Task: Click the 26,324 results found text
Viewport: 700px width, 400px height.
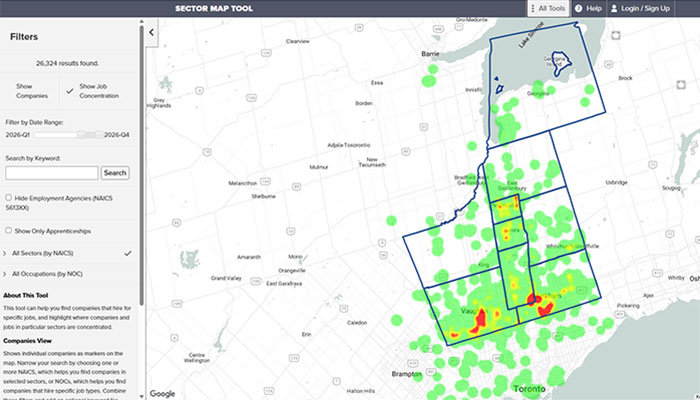Action: coord(67,63)
